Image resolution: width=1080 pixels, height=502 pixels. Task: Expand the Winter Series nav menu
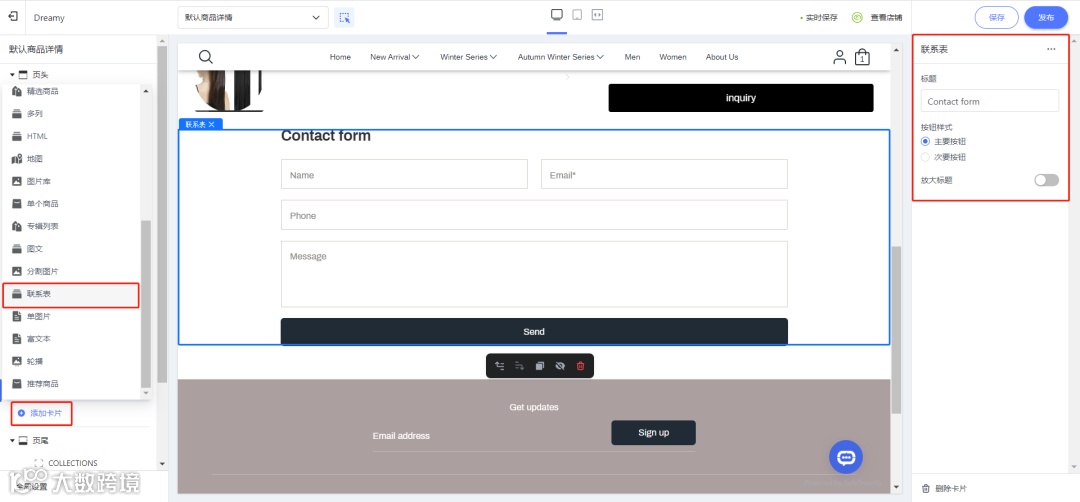[x=468, y=57]
